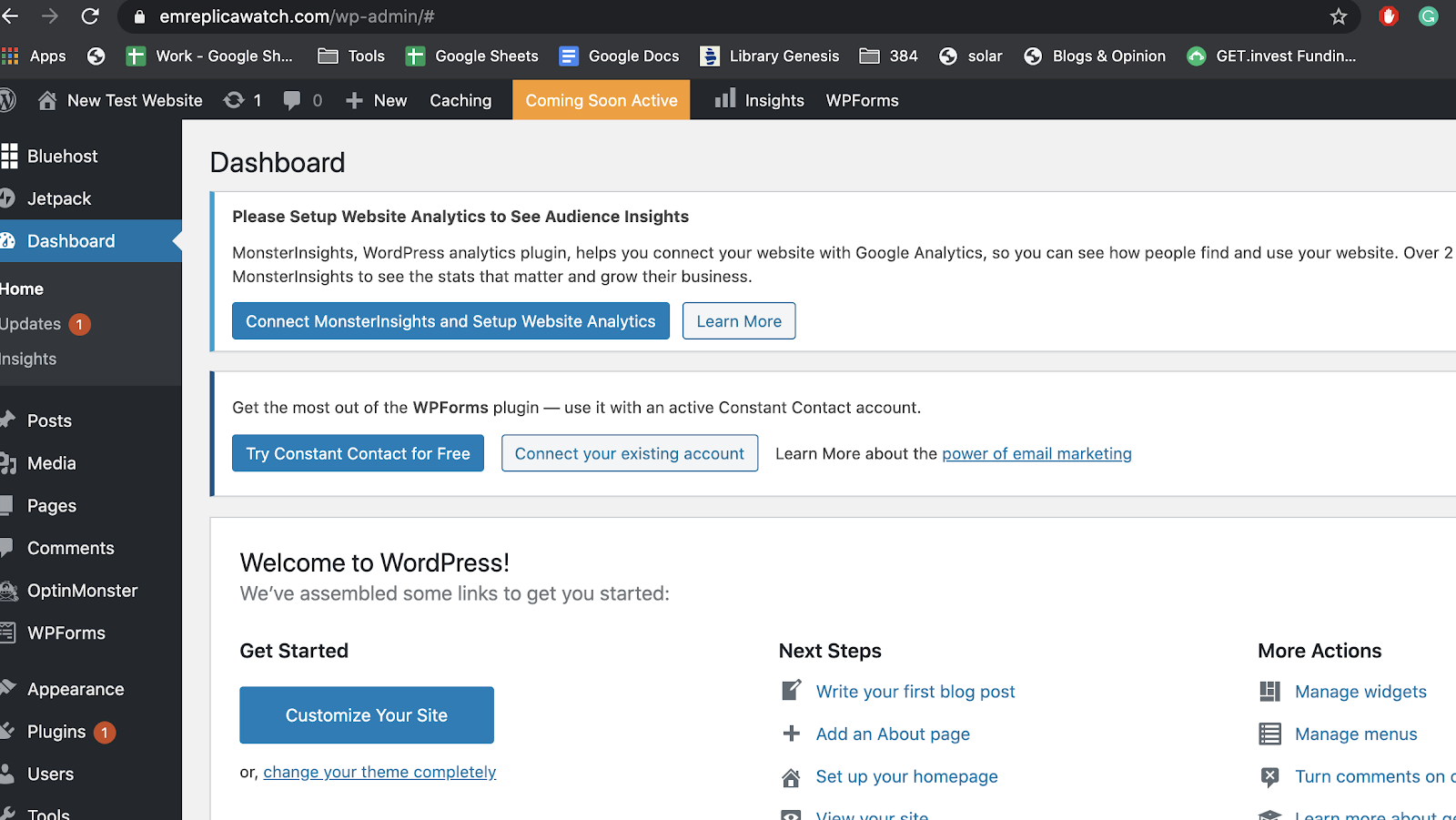Open Insights bar chart in admin bar
Screen dimensions: 1456x820
tap(725, 99)
